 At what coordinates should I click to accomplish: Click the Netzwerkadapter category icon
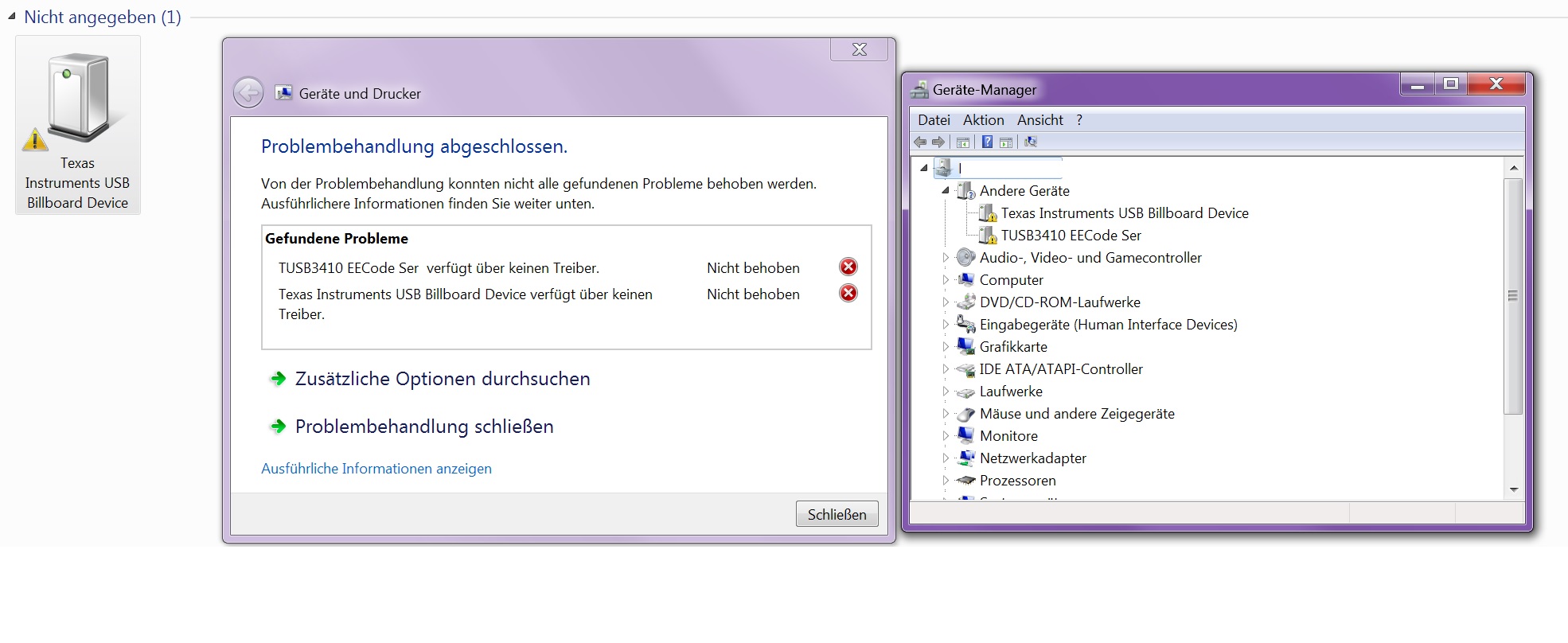pos(965,458)
